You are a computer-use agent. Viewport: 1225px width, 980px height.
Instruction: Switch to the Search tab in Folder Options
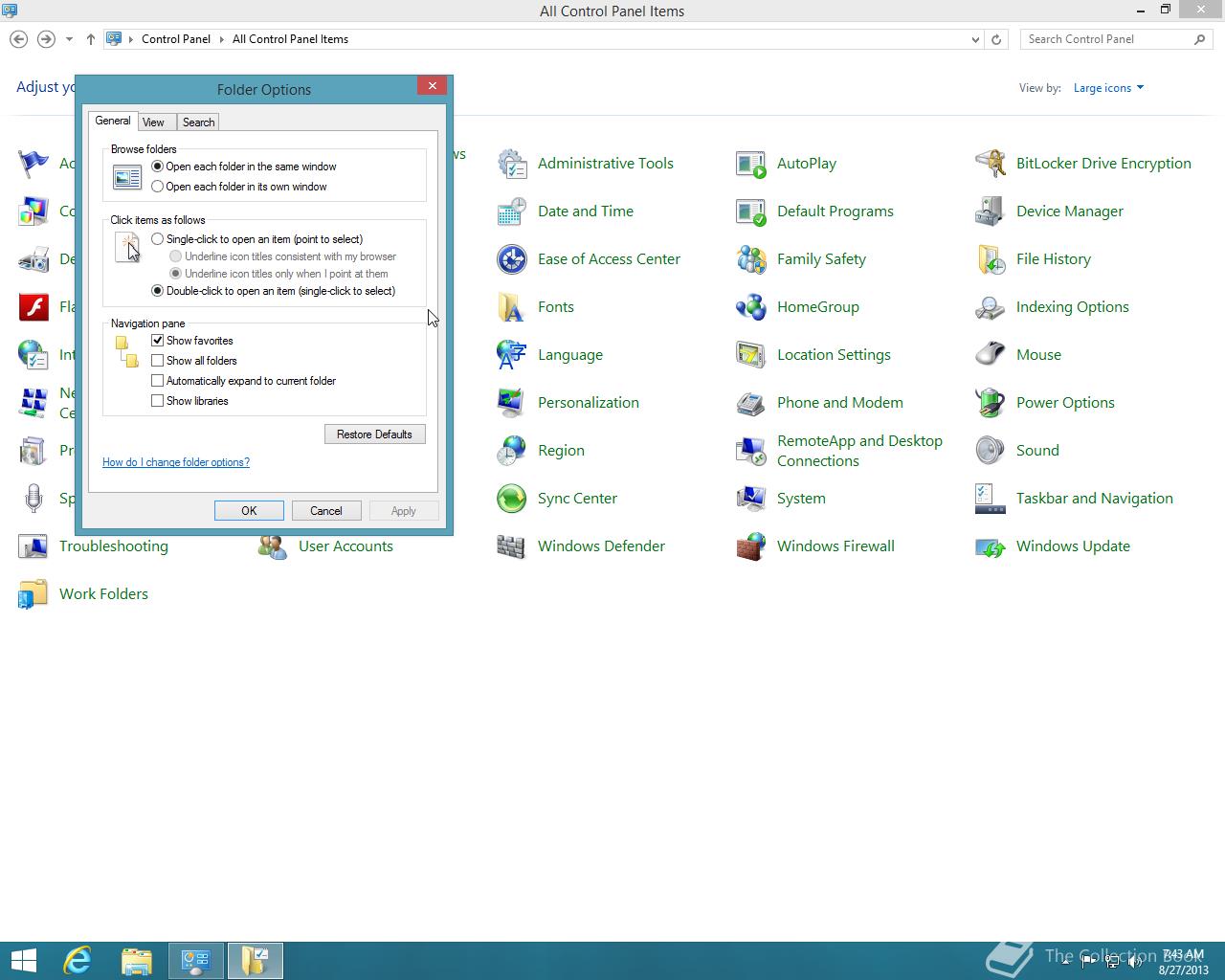click(x=198, y=122)
